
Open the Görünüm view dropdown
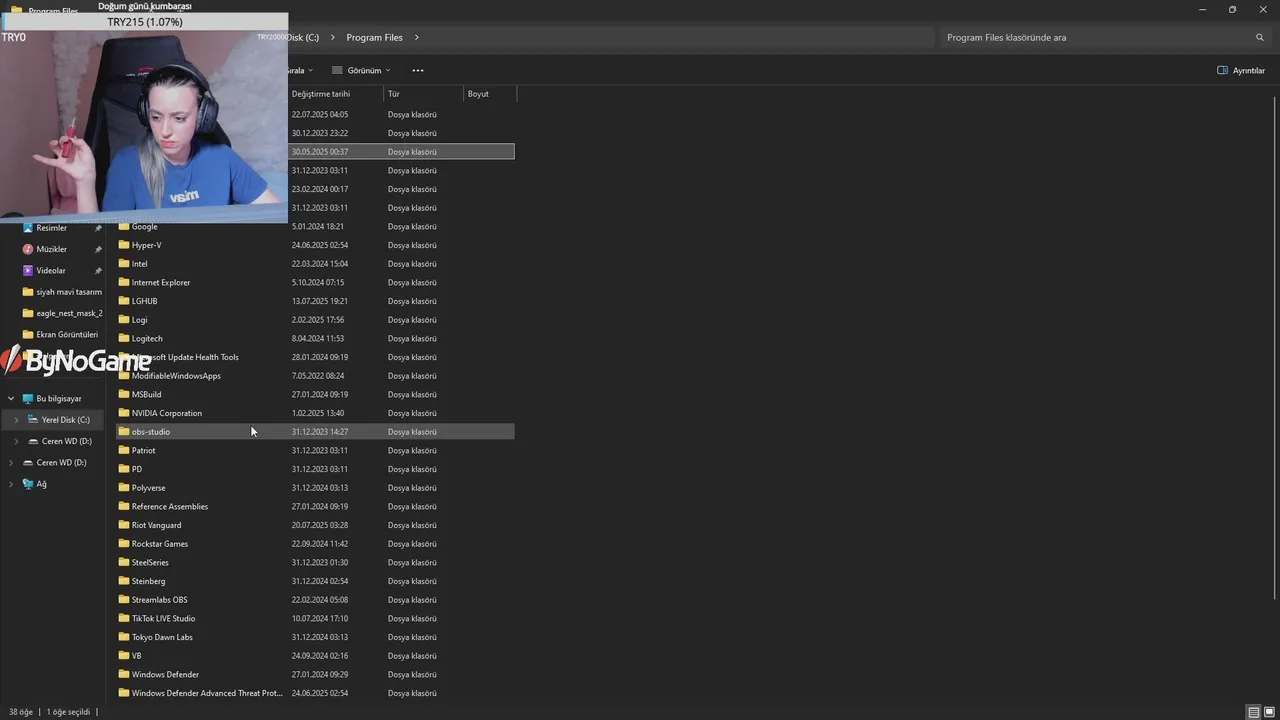pyautogui.click(x=361, y=70)
